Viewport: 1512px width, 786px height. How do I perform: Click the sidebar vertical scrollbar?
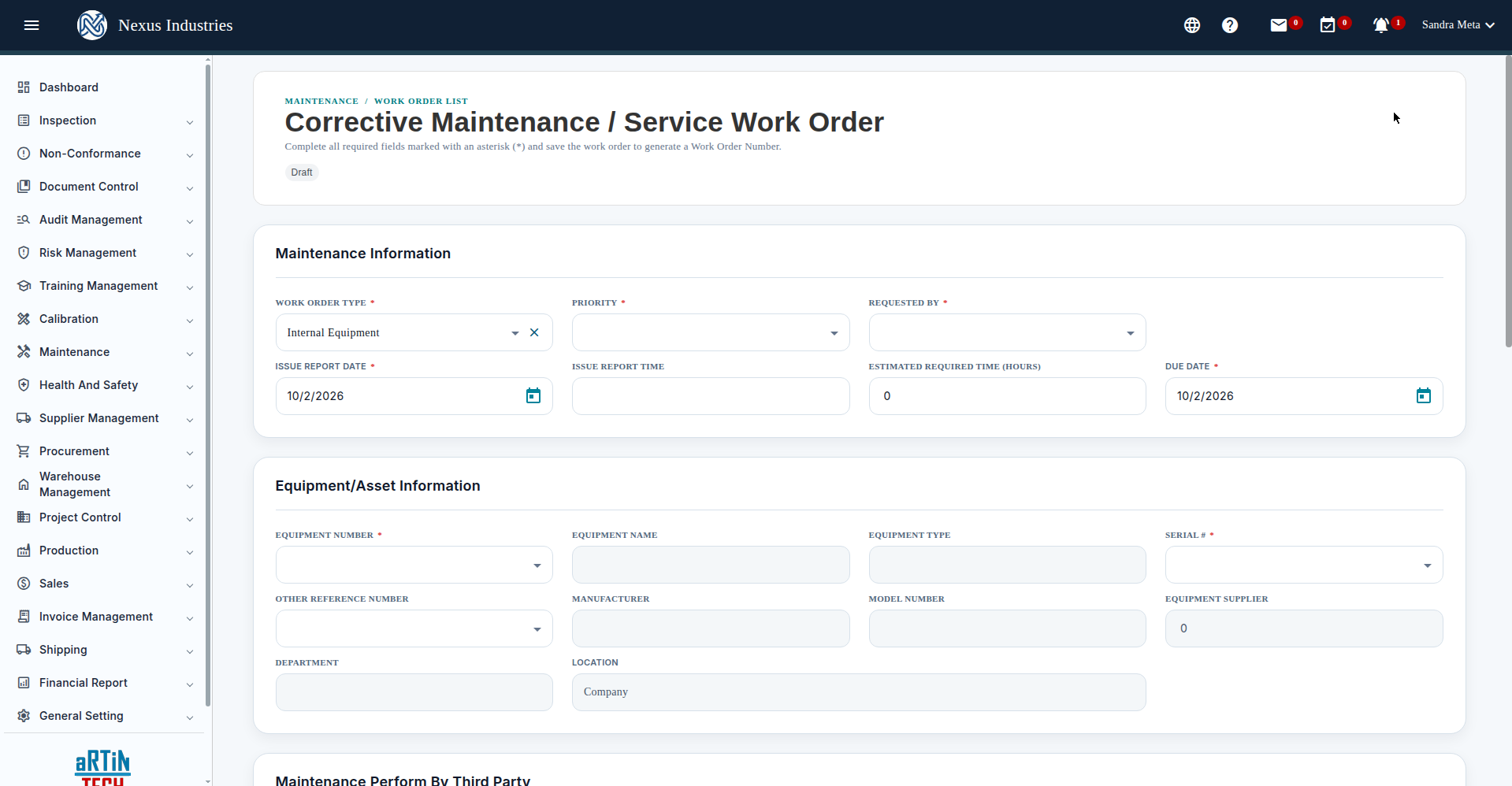coord(208,384)
